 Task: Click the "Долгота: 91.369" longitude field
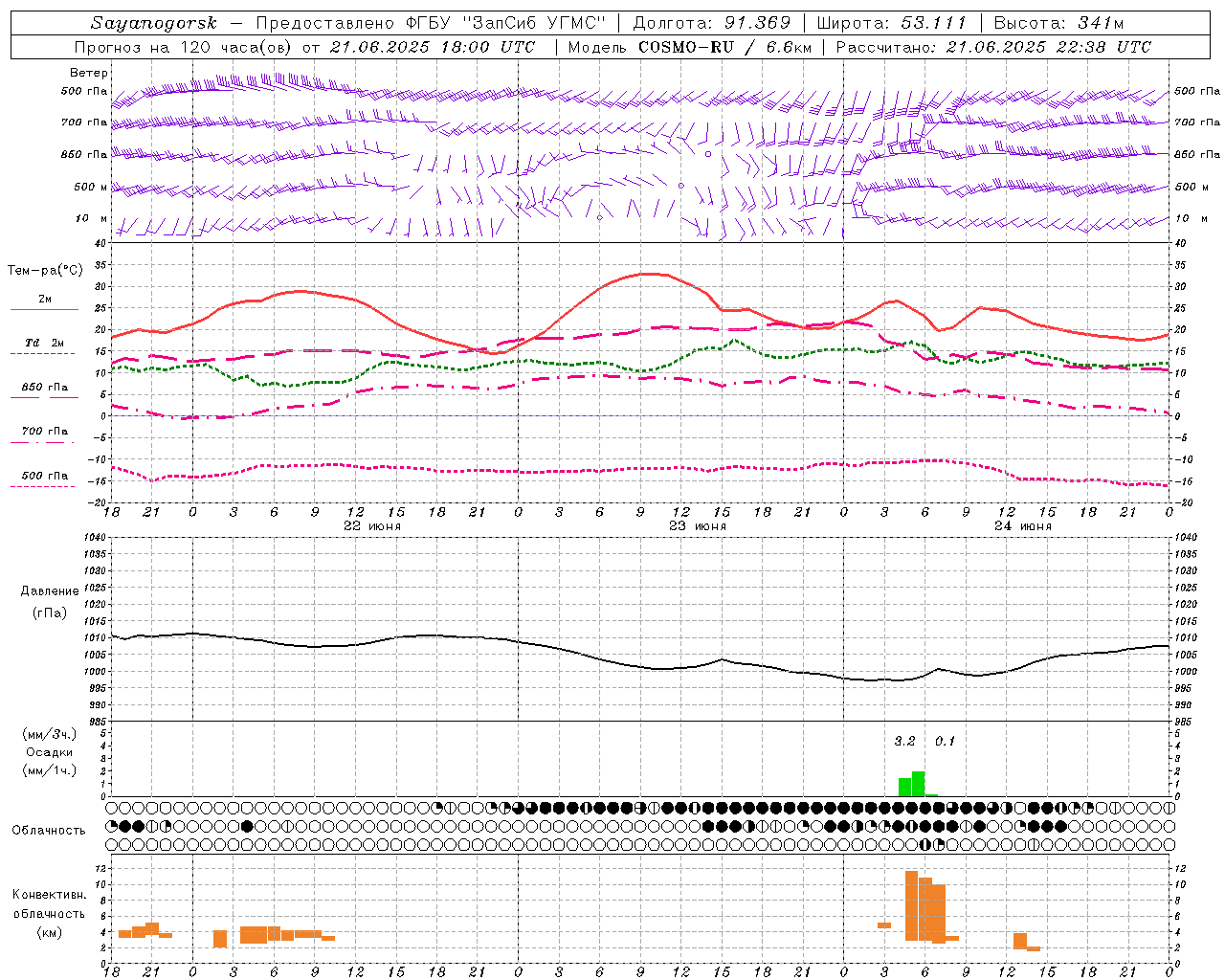pyautogui.click(x=712, y=23)
